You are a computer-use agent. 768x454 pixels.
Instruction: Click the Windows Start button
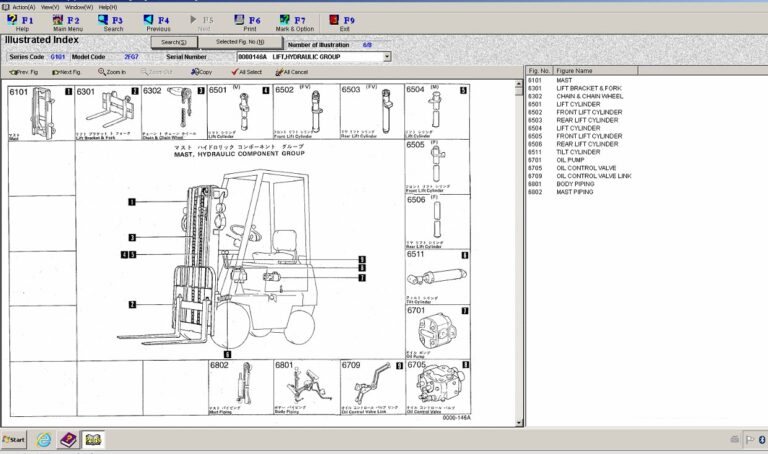14,439
